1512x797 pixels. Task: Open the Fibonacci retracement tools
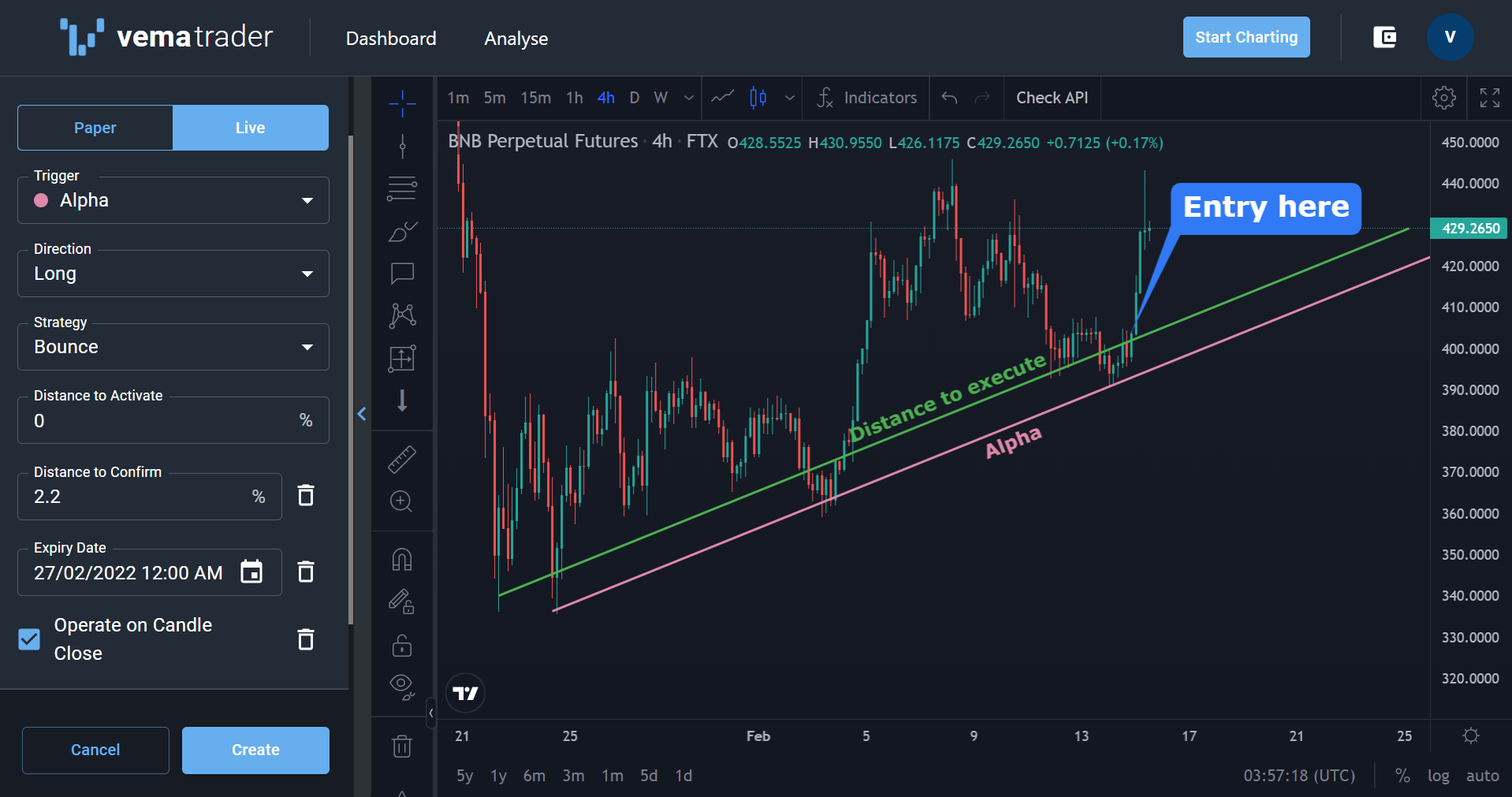tap(402, 188)
